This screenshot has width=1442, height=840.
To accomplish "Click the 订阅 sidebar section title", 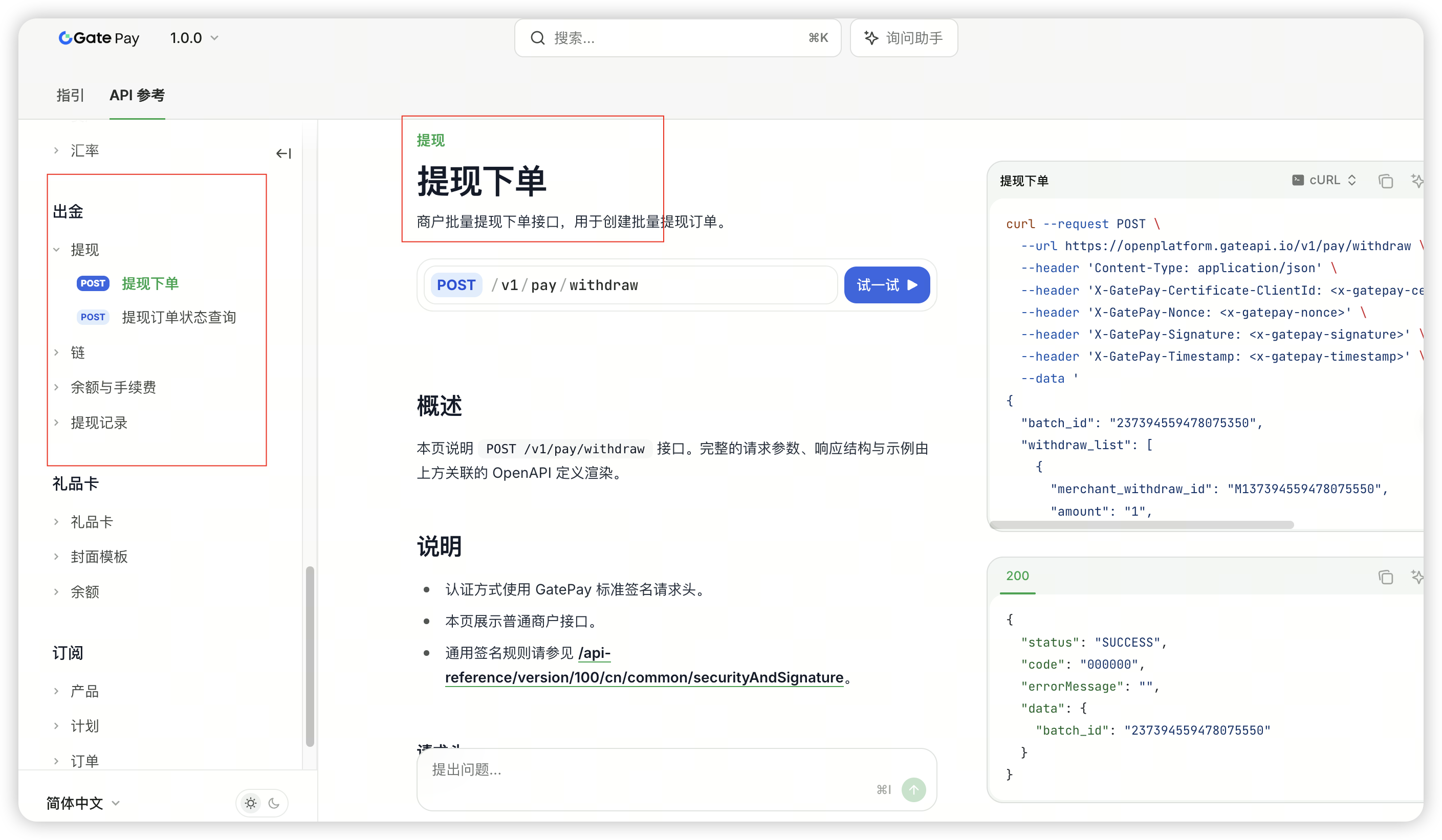I will coord(68,653).
